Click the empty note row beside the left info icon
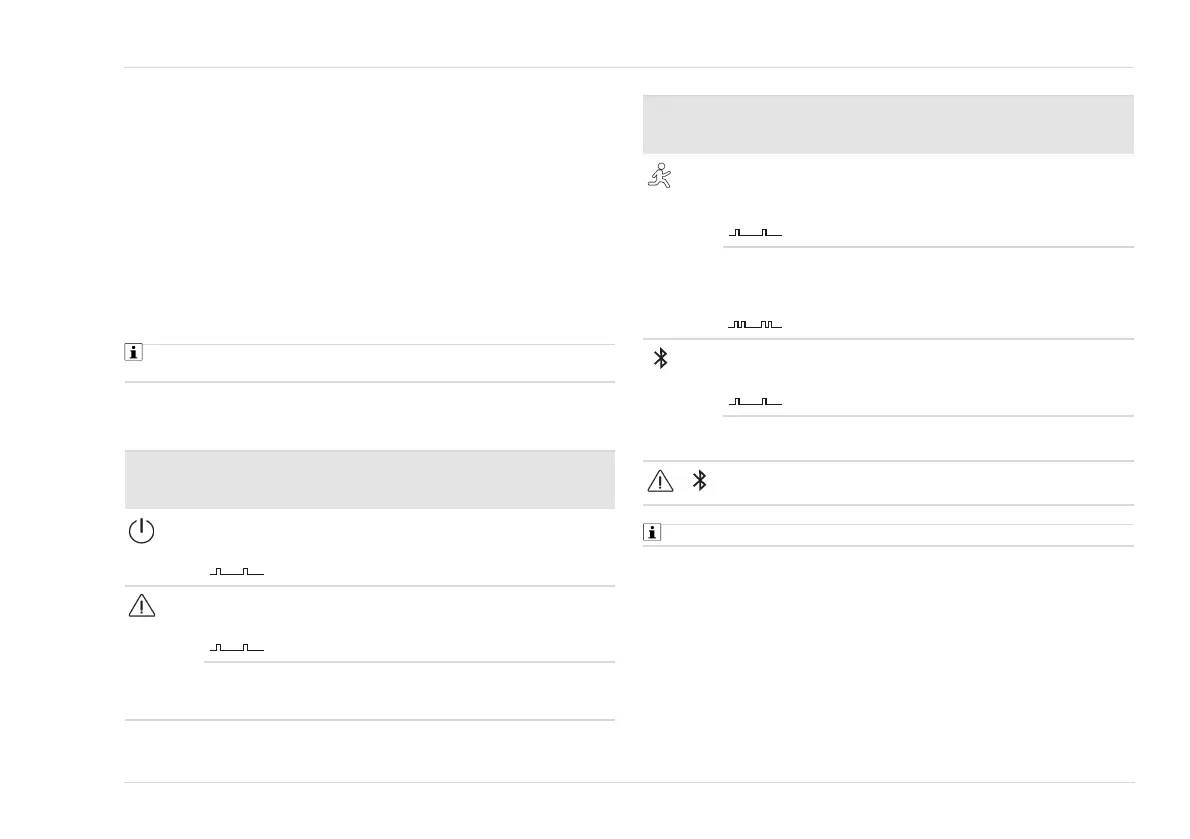The image size is (1190, 839). pos(380,363)
